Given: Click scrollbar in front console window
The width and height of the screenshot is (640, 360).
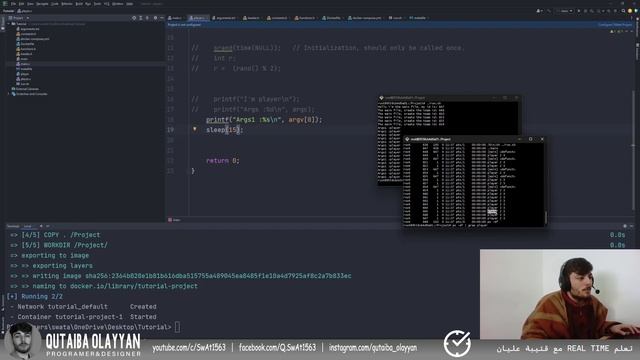Looking at the screenshot, I should (x=545, y=218).
